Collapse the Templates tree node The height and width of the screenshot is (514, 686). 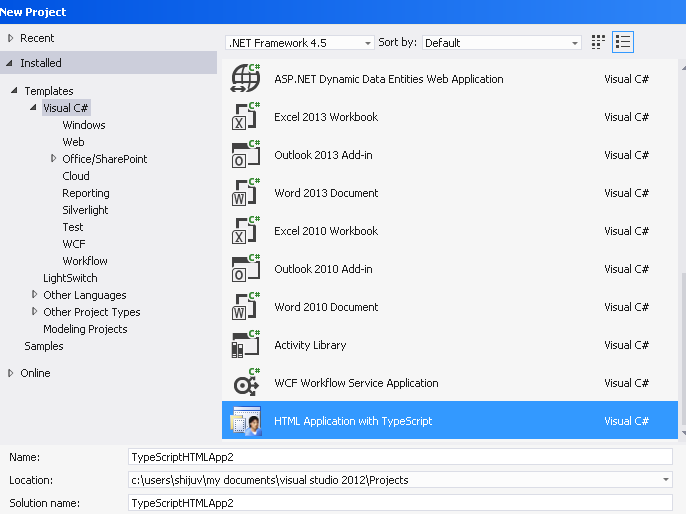14,91
